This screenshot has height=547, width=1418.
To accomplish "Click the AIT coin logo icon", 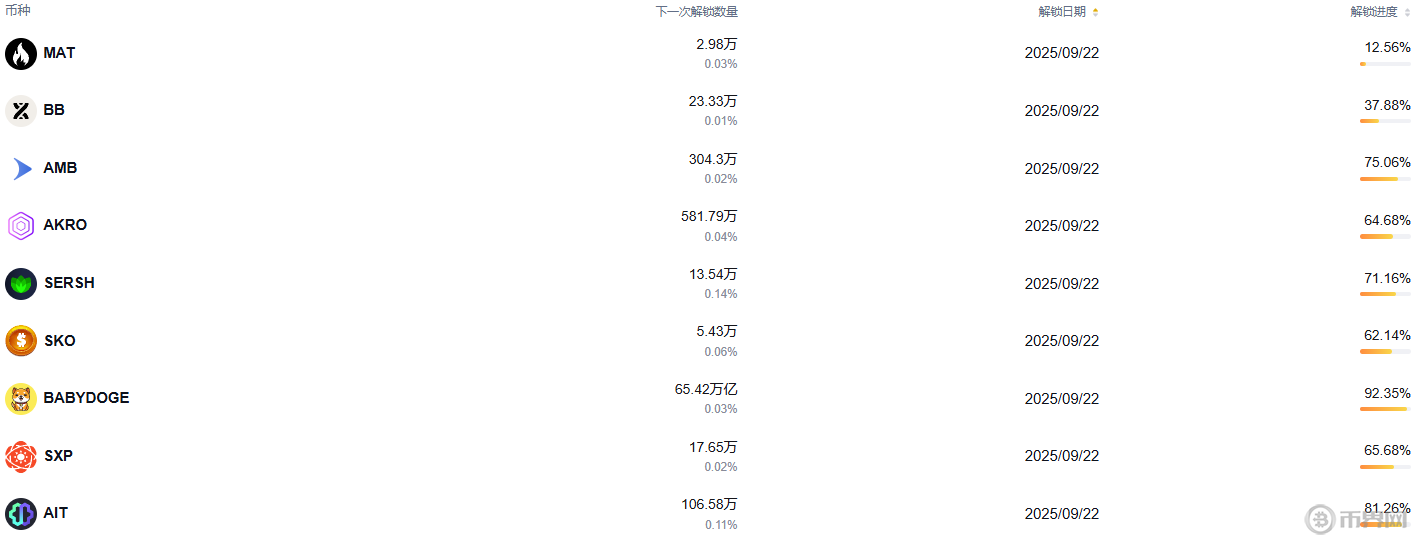I will pyautogui.click(x=21, y=513).
